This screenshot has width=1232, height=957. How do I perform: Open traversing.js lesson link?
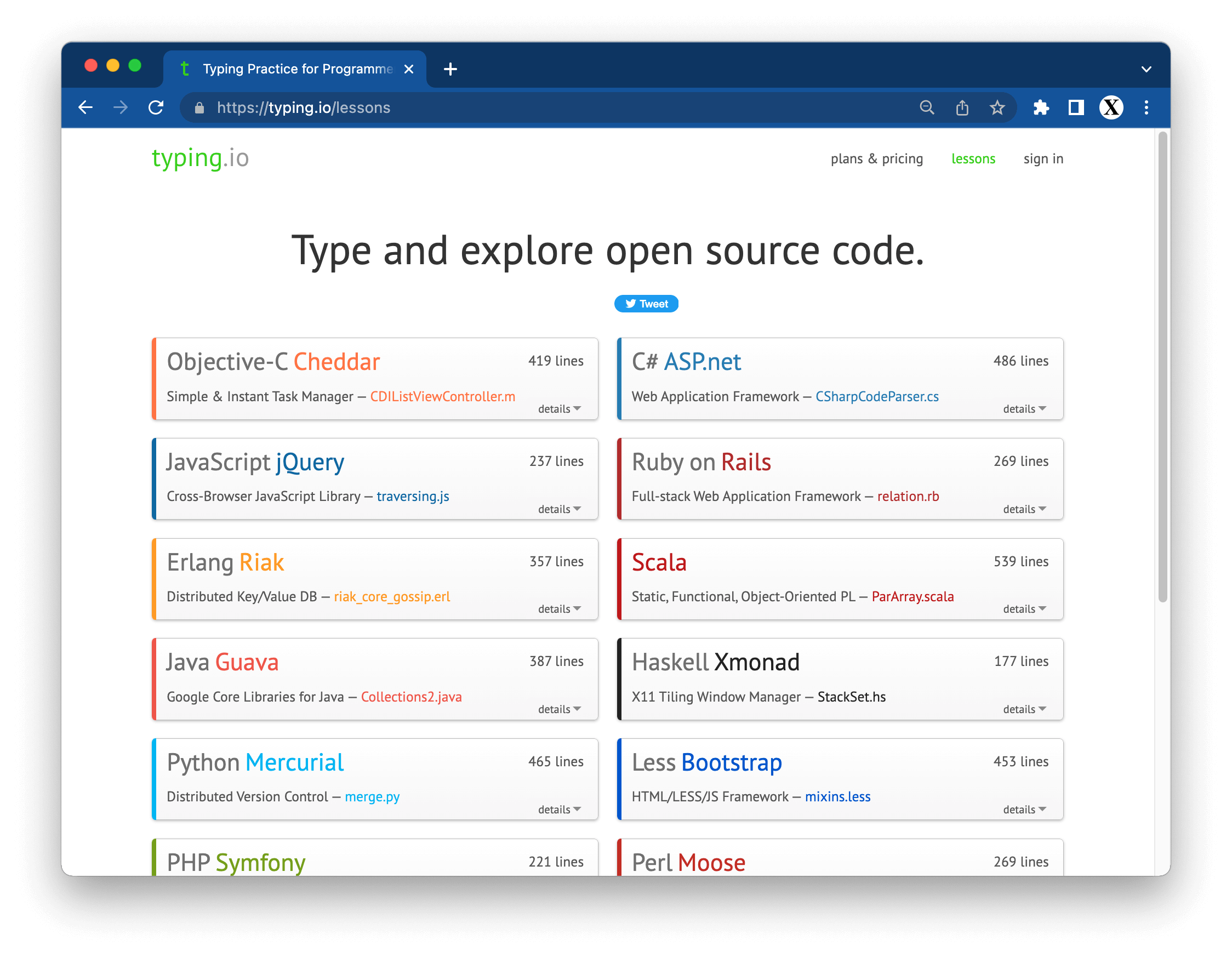click(x=412, y=496)
